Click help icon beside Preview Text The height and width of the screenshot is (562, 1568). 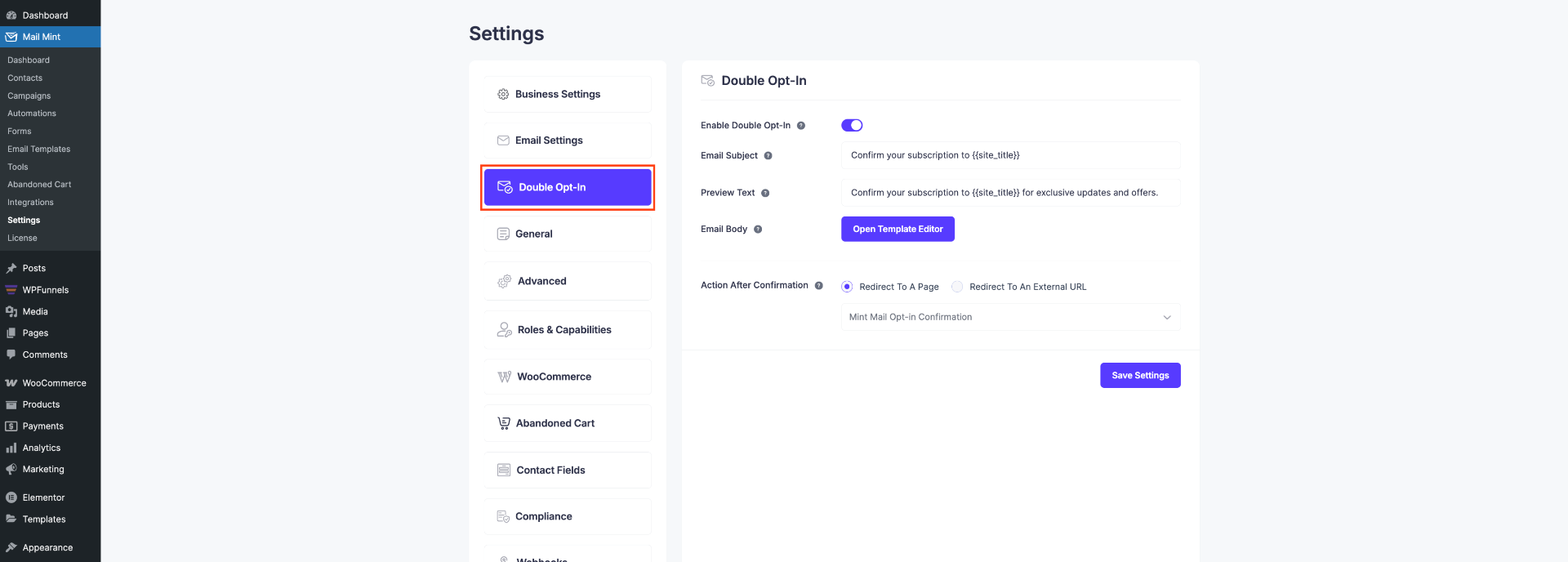(x=765, y=194)
